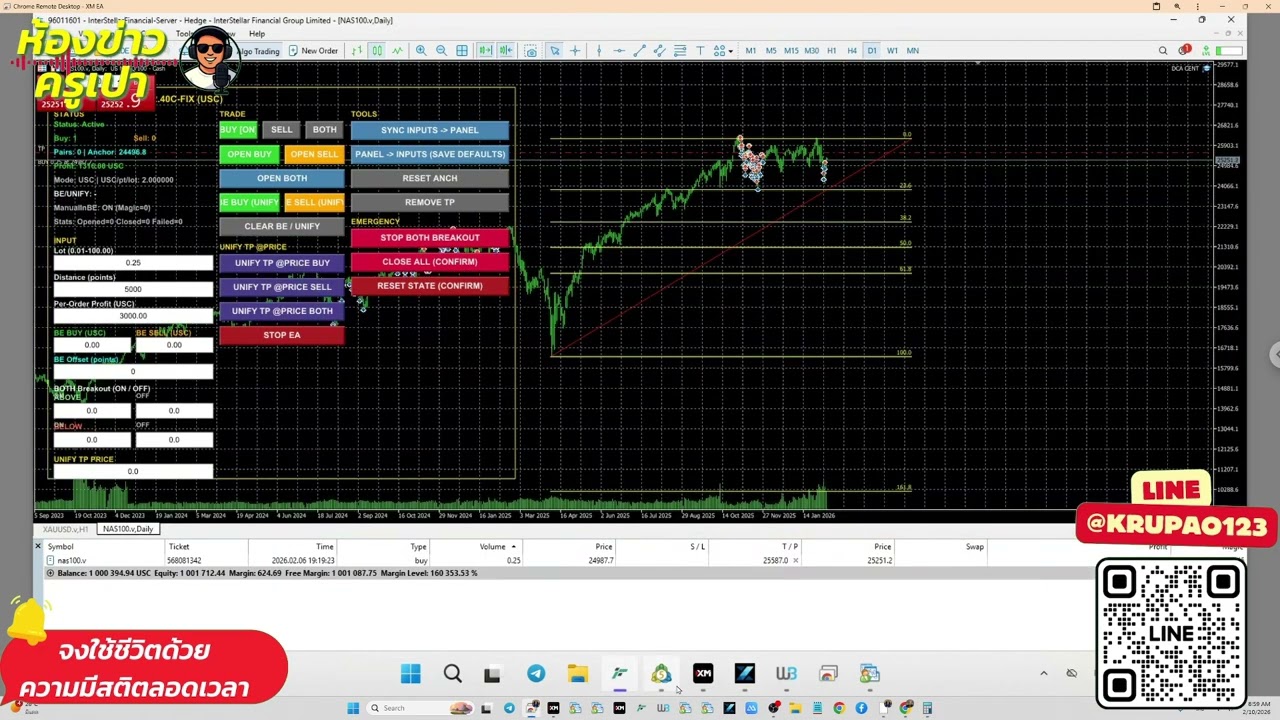Click the Distance field showing 5000

(133, 289)
